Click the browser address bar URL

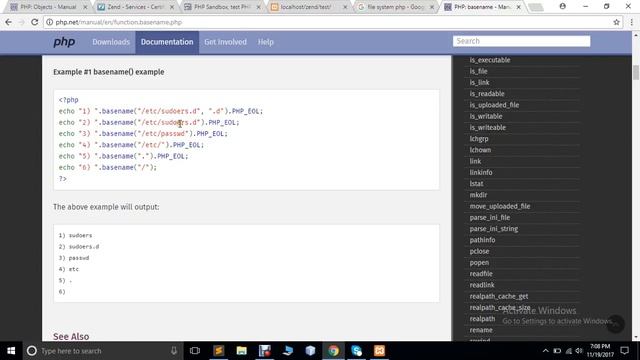click(118, 22)
